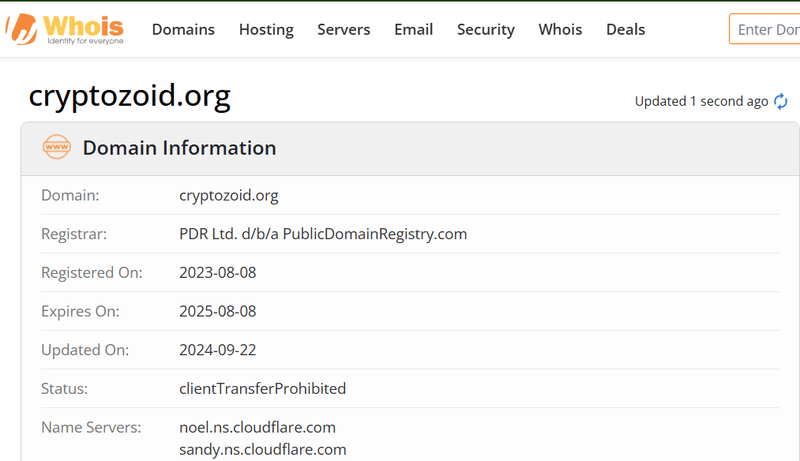Select the Updated On date 2024-09-22
Image resolution: width=800 pixels, height=461 pixels.
point(218,350)
